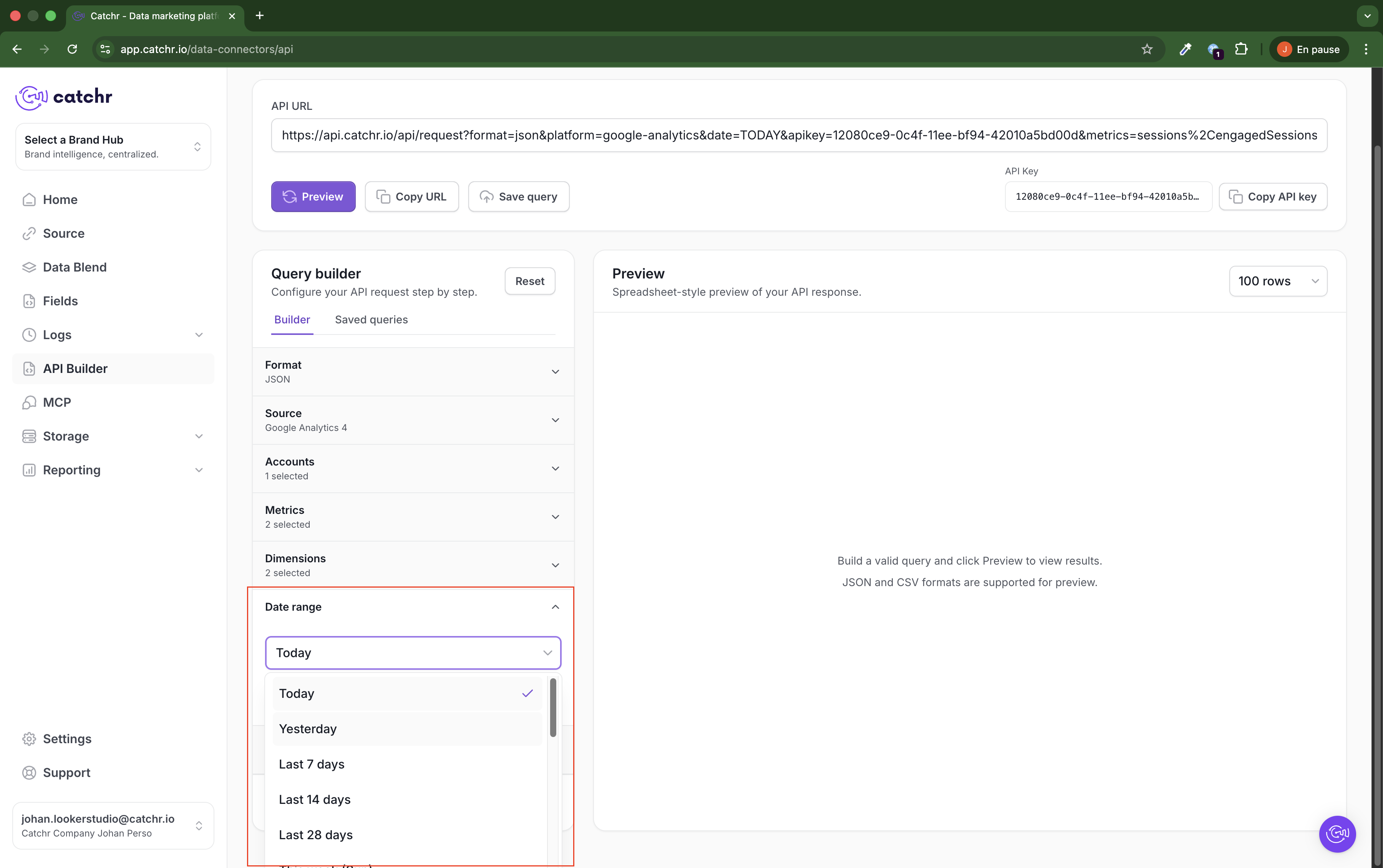
Task: Open Settings gear in sidebar
Action: [x=29, y=739]
